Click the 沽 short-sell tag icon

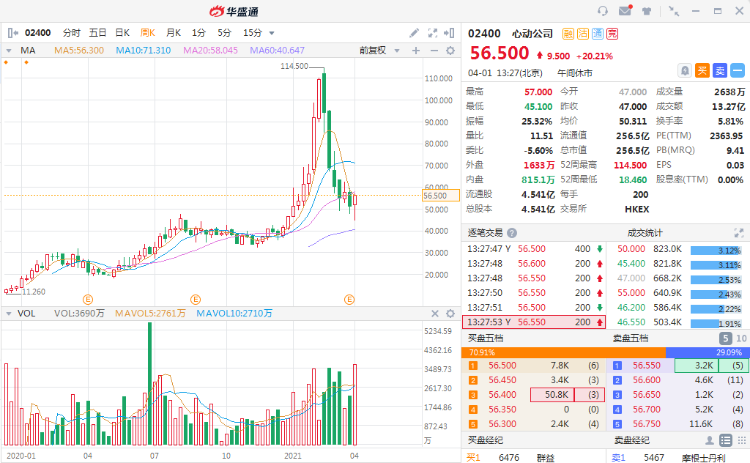click(x=583, y=33)
